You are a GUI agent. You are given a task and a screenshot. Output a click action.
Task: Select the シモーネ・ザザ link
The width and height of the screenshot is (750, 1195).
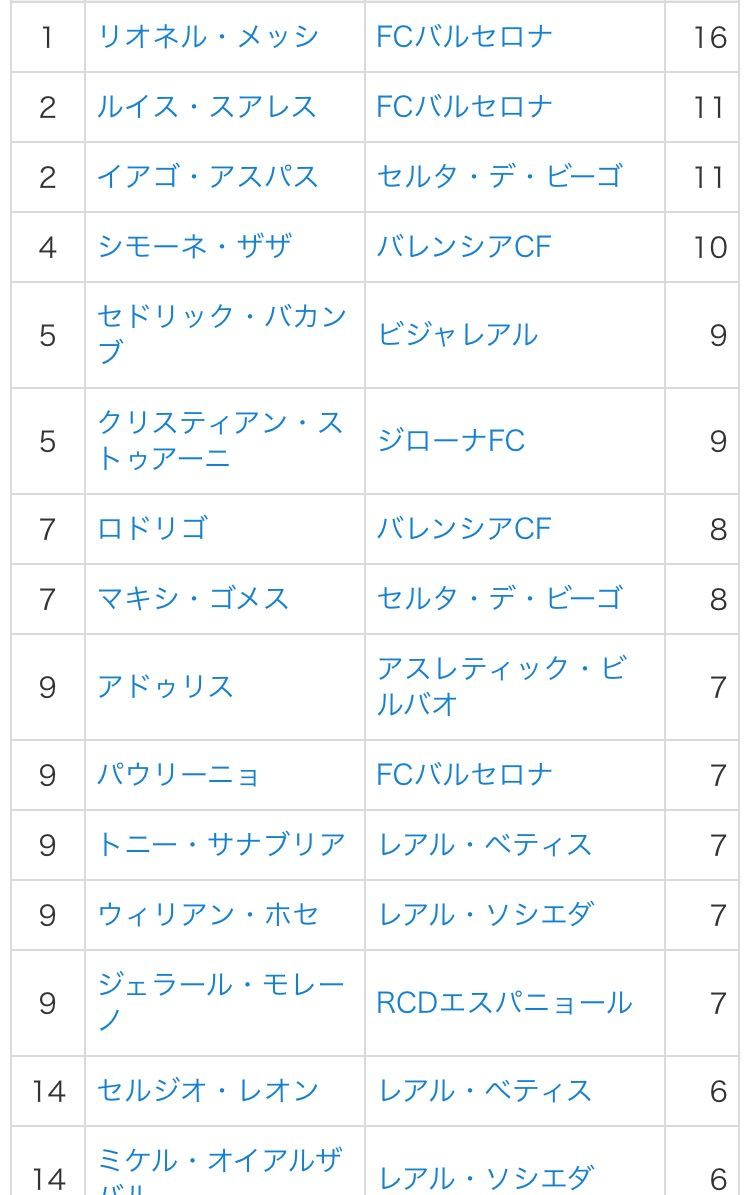click(x=194, y=247)
